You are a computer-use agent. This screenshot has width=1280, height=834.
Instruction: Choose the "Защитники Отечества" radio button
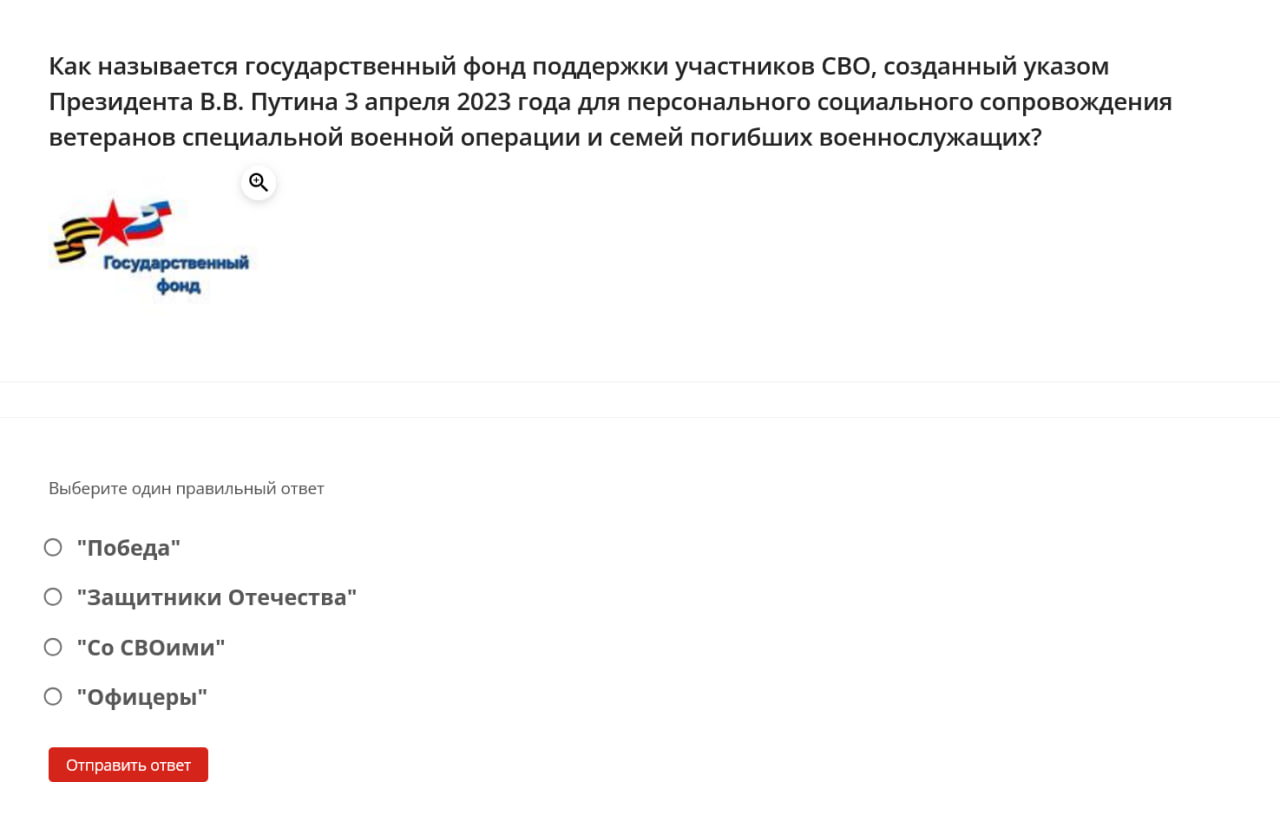click(x=53, y=597)
